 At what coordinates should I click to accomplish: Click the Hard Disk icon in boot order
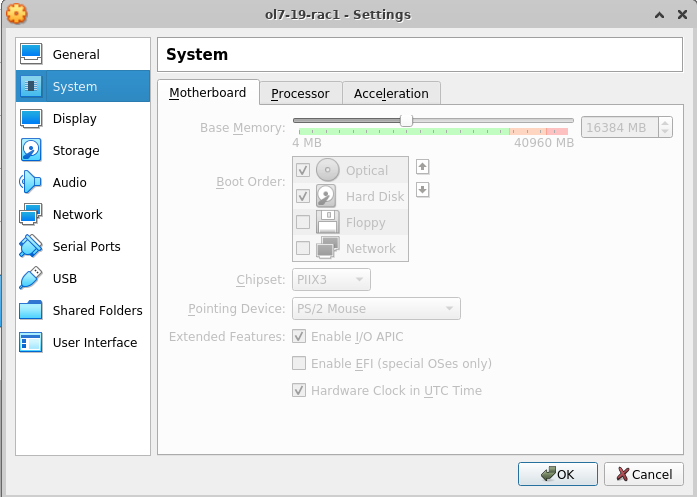point(328,196)
